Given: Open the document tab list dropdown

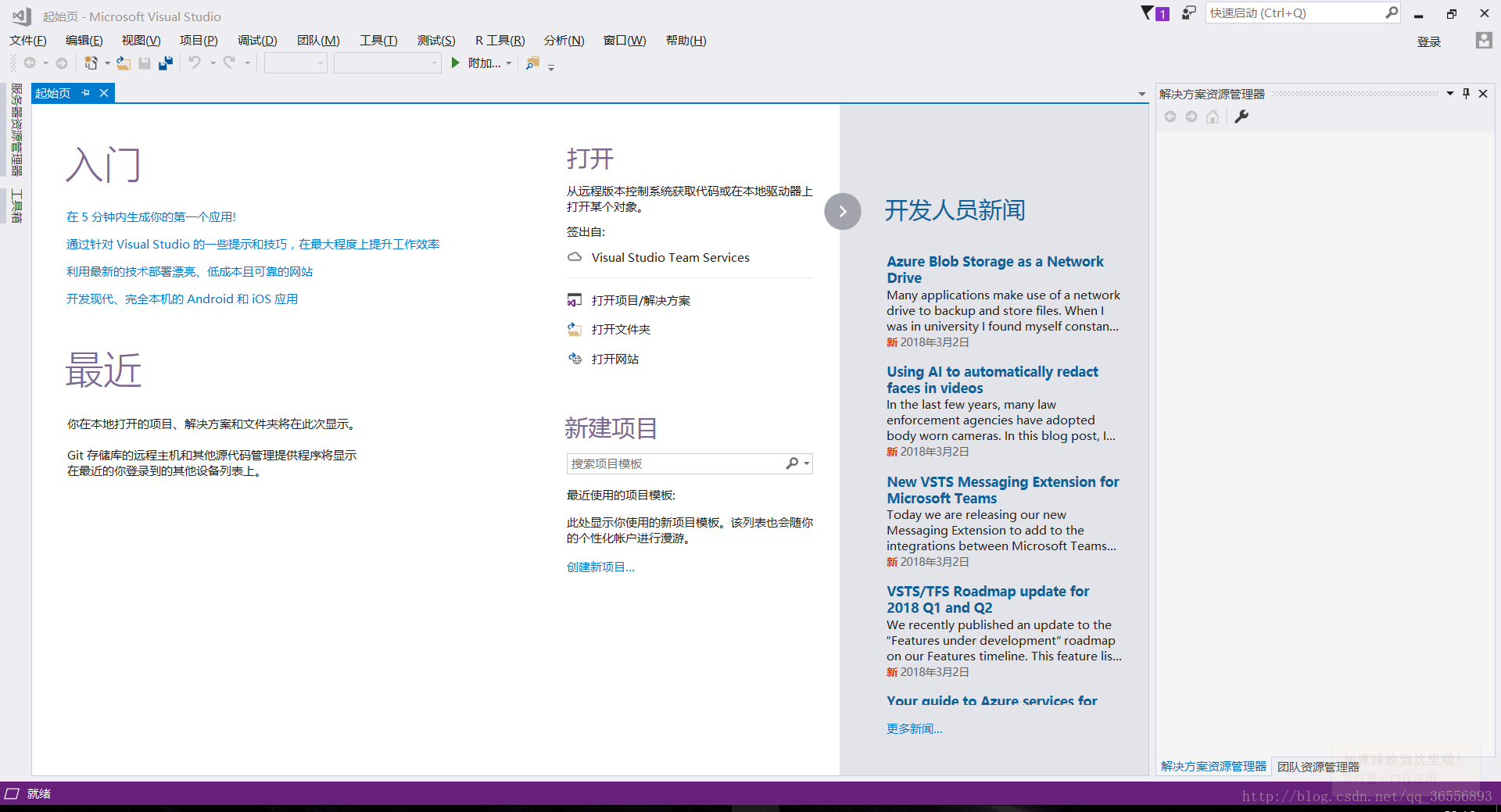Looking at the screenshot, I should point(1142,94).
